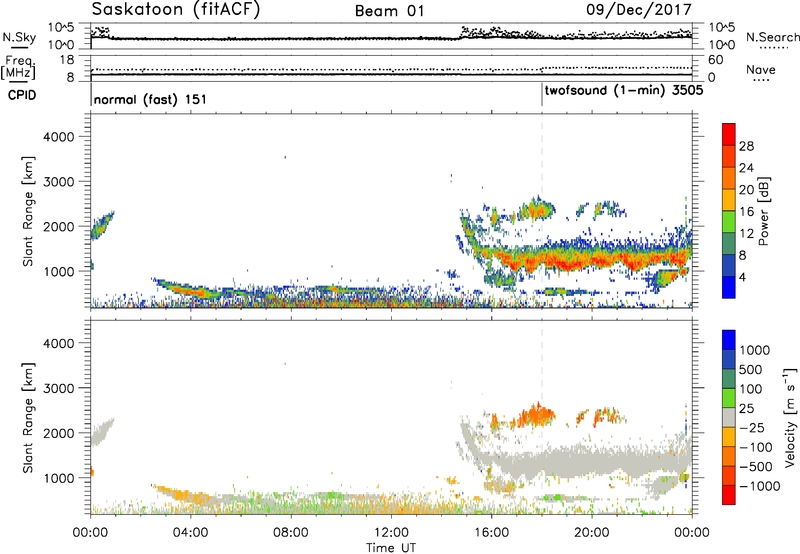Click the blue top of Velocity color bar
Image resolution: width=800 pixels, height=554 pixels.
pyautogui.click(x=729, y=340)
